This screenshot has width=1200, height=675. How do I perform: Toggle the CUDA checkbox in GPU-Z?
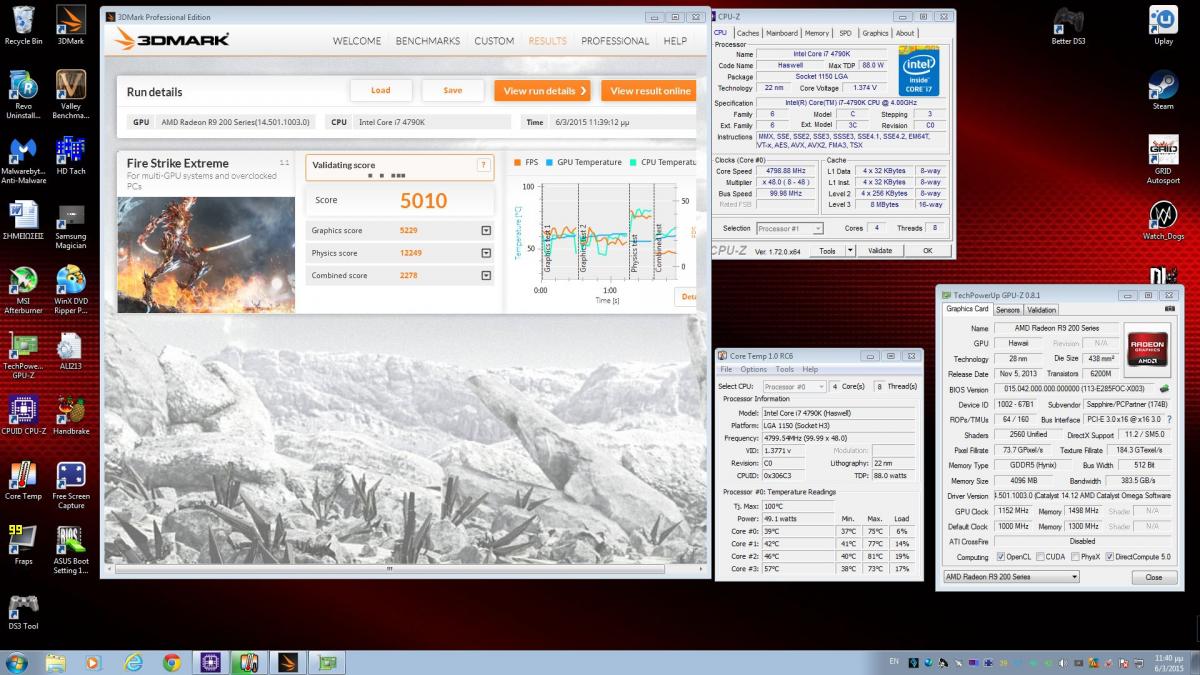click(1040, 557)
